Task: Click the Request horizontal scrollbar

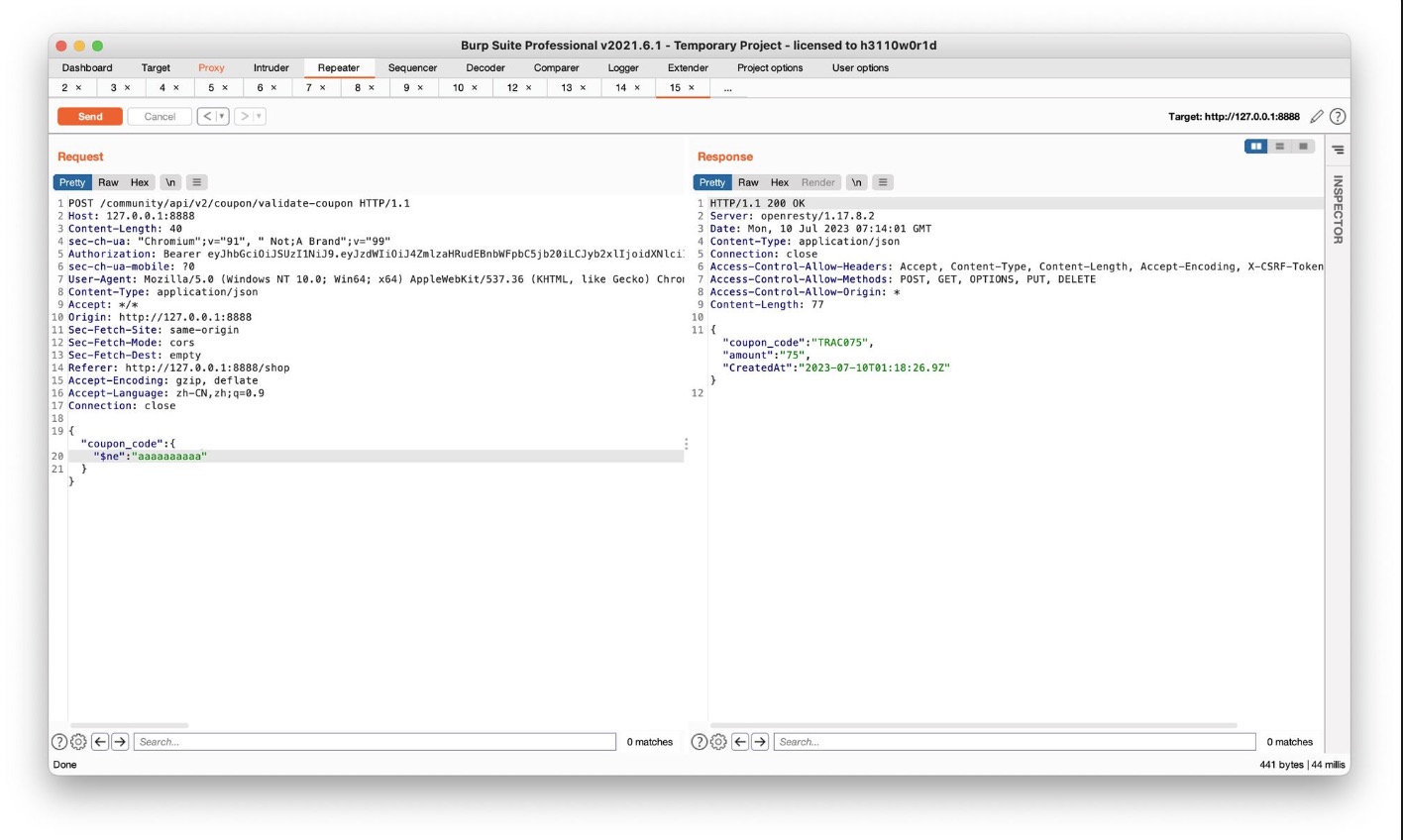Action: point(130,725)
